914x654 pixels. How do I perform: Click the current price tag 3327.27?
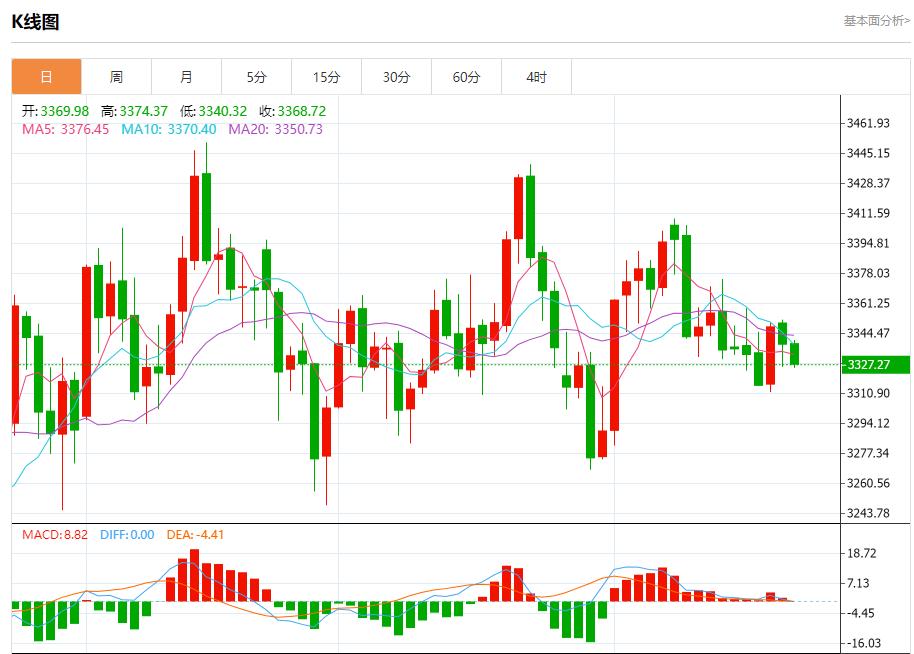[868, 366]
